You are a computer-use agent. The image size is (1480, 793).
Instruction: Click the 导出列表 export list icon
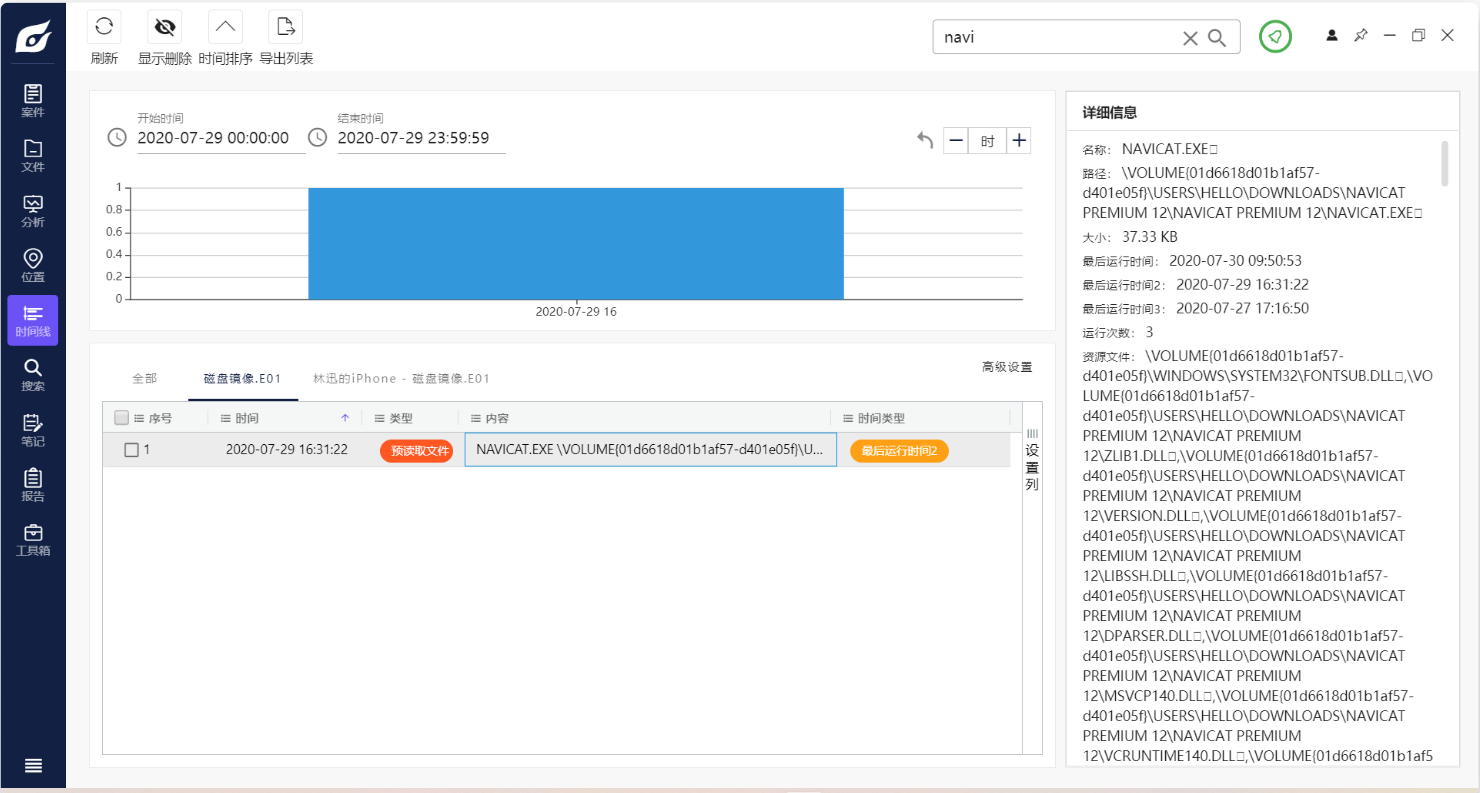pos(286,27)
